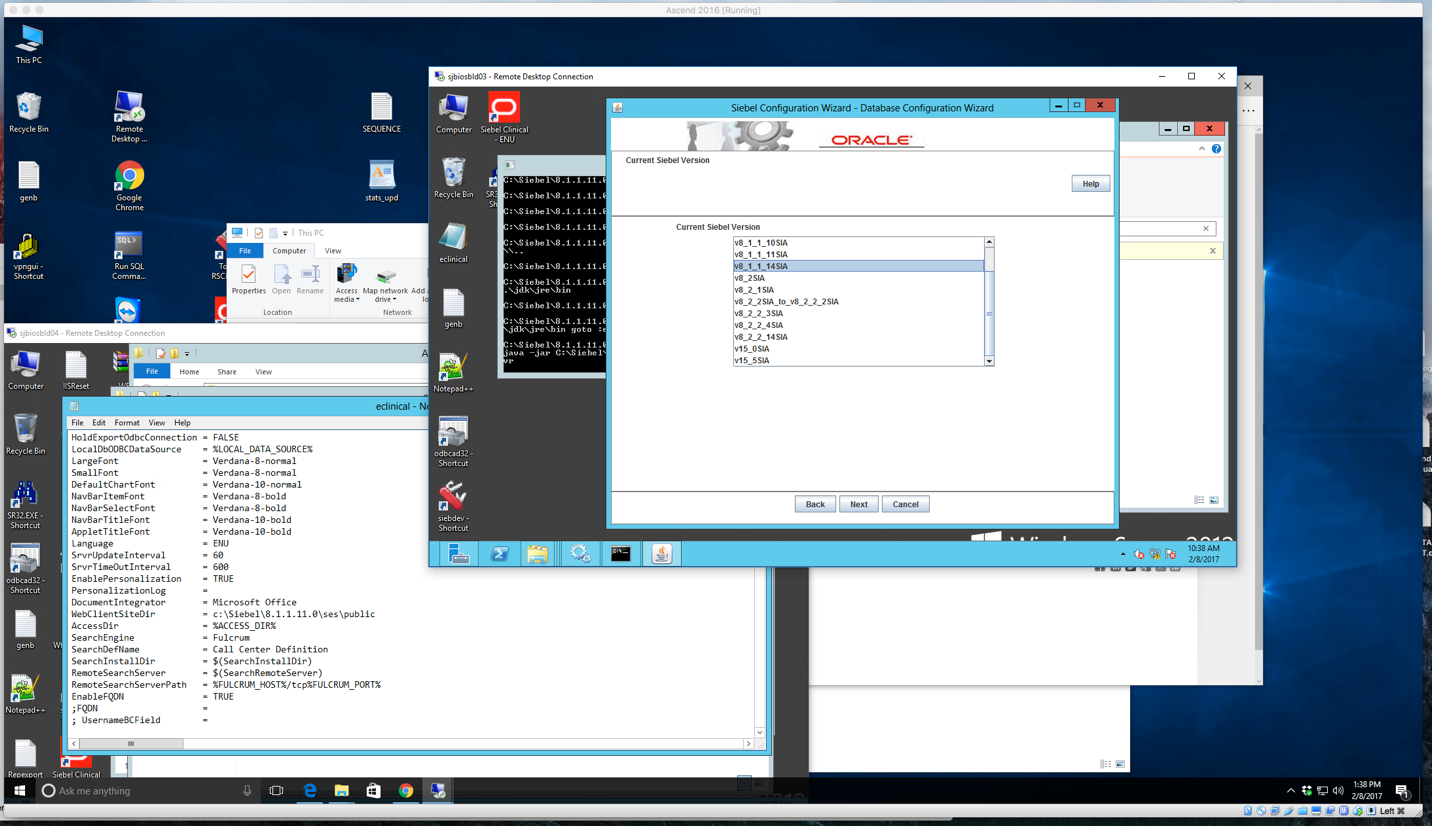The width and height of the screenshot is (1432, 826).
Task: Open File menu in eclinical Notepad
Action: point(77,423)
